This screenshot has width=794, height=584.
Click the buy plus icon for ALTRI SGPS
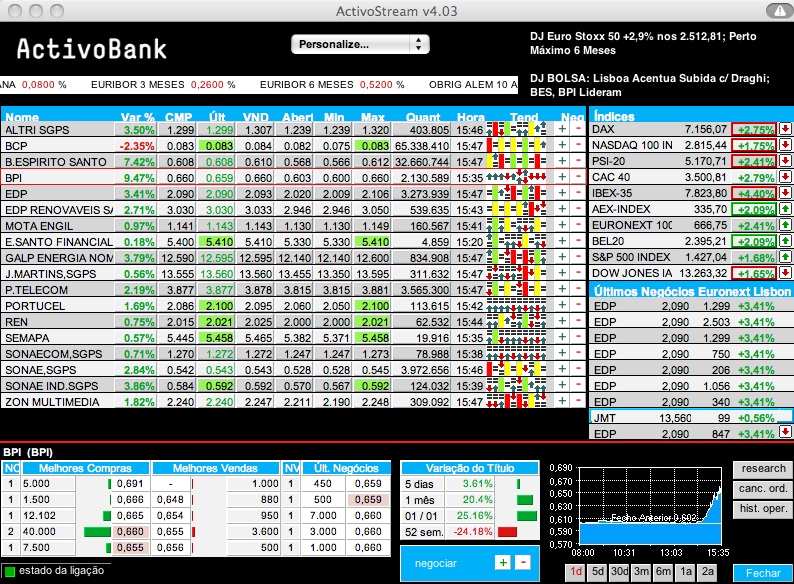[x=562, y=129]
